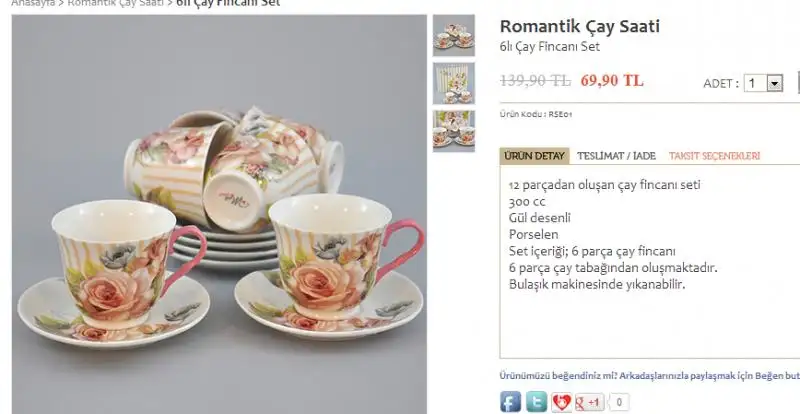This screenshot has width=800, height=414.
Task: Open the TESLİMAT / İADE tab
Action: pyautogui.click(x=616, y=156)
